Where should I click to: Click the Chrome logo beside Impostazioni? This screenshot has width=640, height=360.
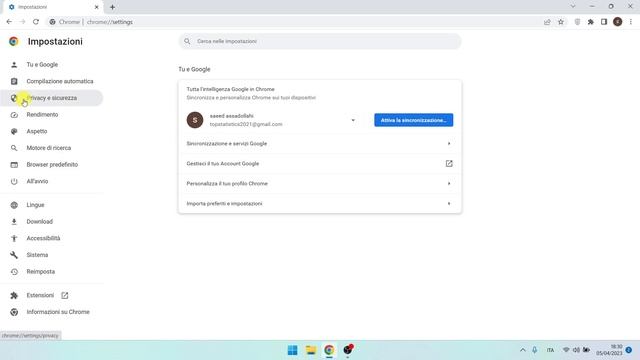coord(14,41)
